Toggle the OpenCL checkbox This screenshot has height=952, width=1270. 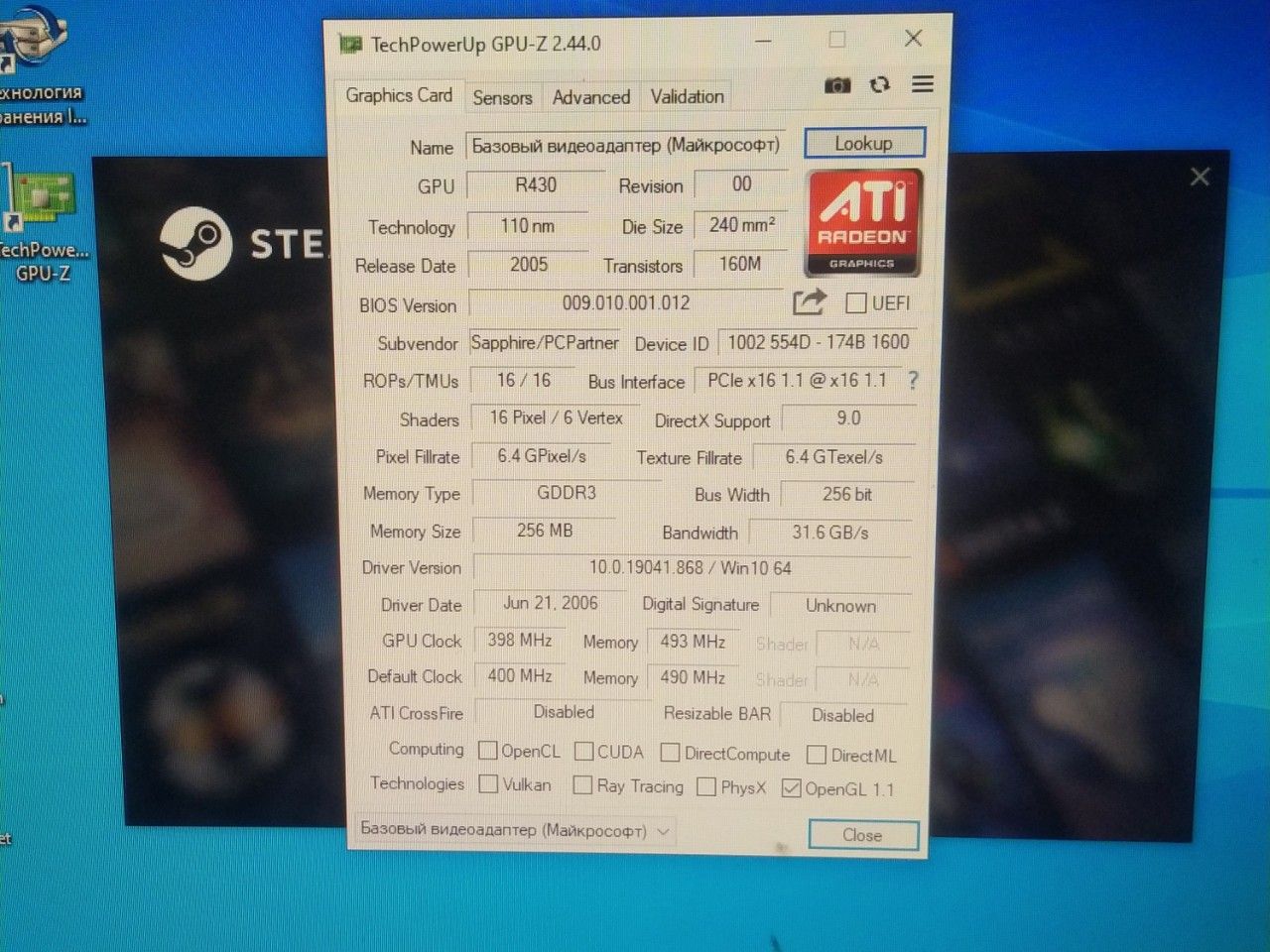[x=488, y=751]
